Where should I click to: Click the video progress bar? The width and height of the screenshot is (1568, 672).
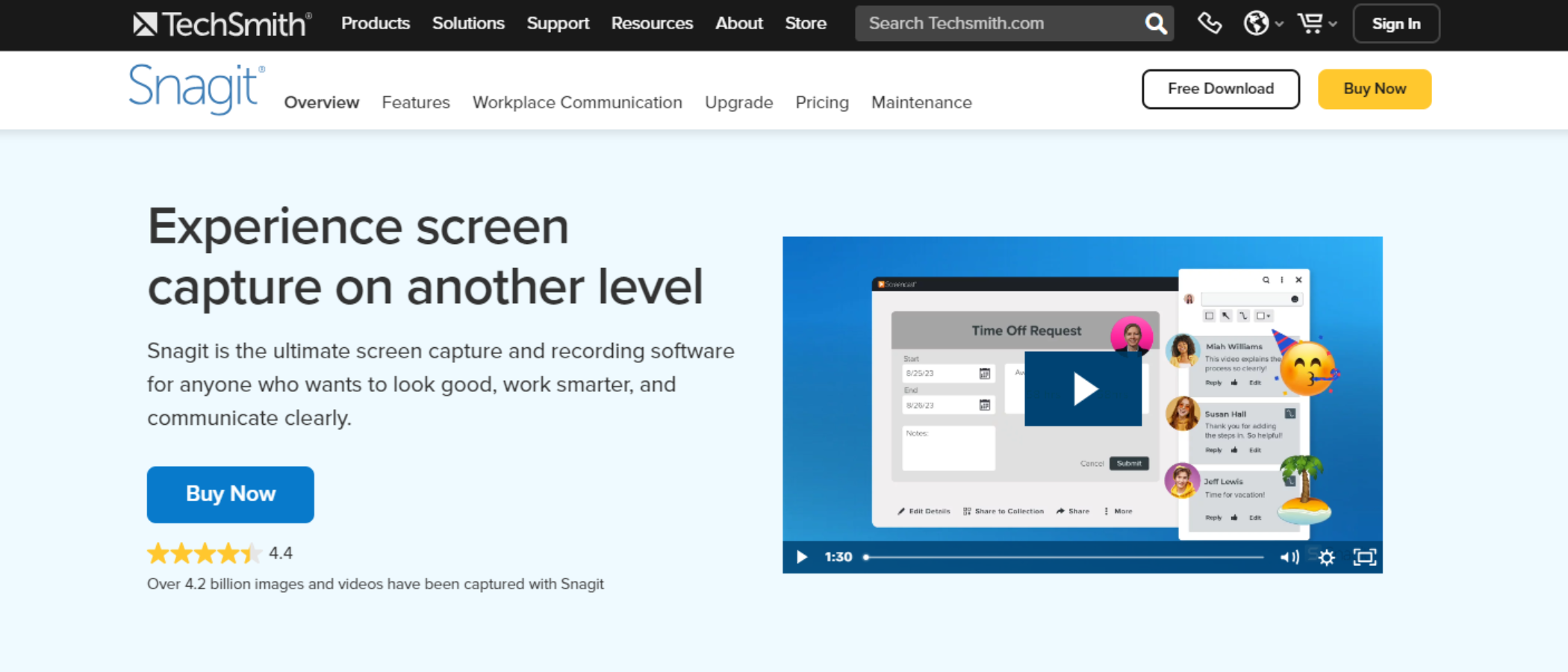1063,557
